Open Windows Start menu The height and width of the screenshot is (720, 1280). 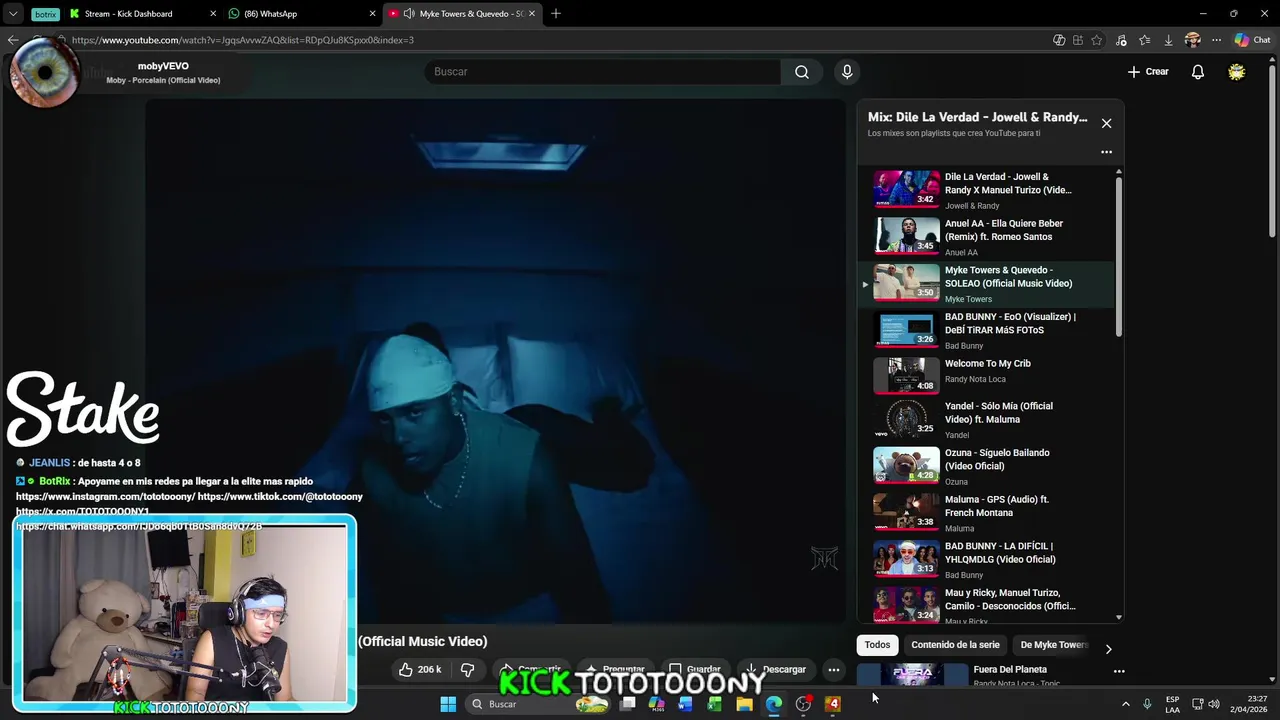pyautogui.click(x=448, y=704)
